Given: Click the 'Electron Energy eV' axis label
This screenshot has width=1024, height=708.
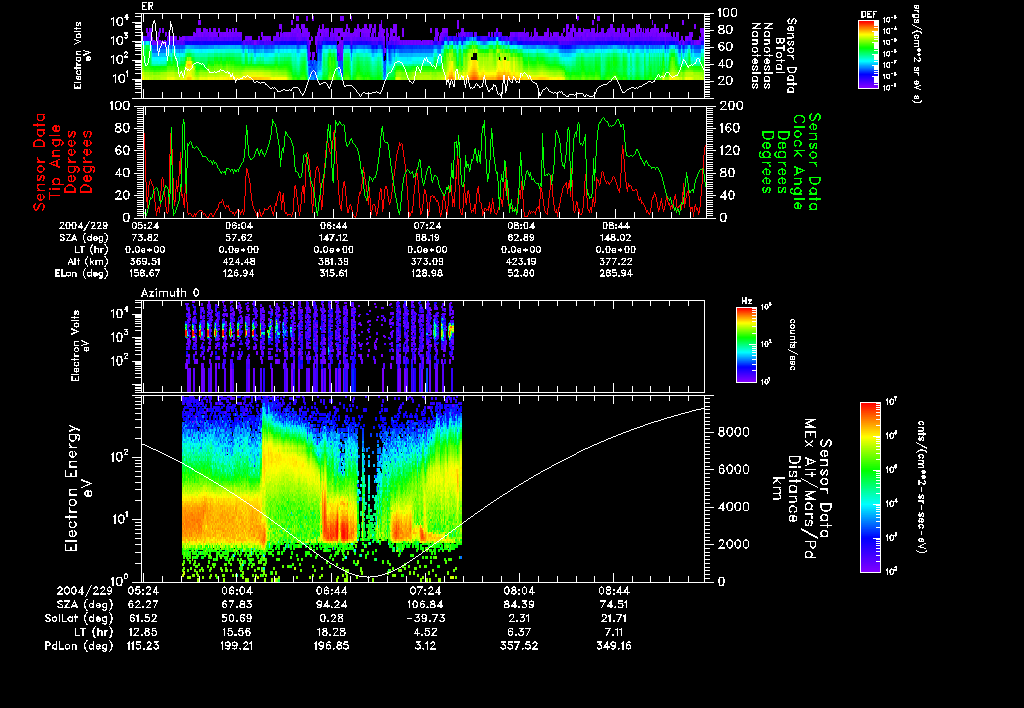Looking at the screenshot, I should tap(78, 488).
